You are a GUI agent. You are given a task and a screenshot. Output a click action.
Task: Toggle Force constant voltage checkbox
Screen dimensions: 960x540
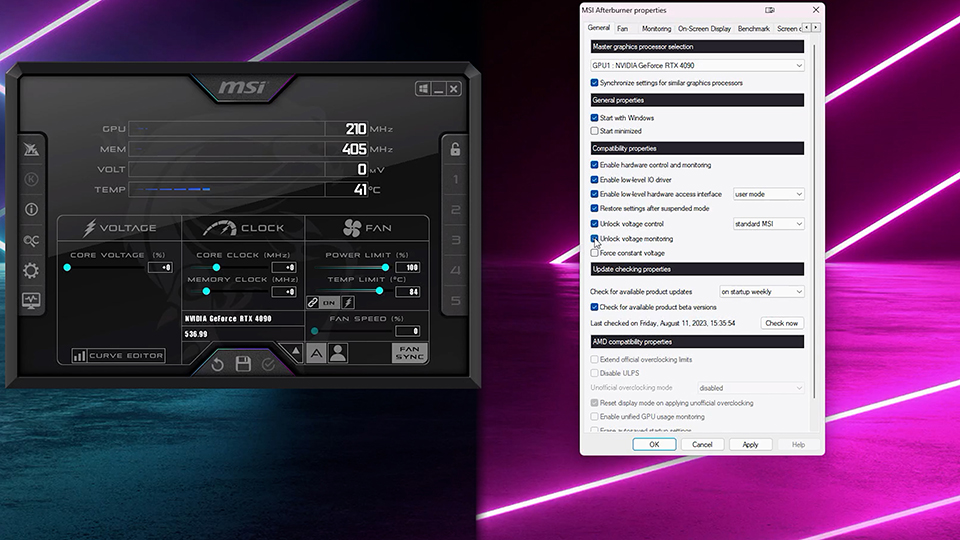point(595,253)
